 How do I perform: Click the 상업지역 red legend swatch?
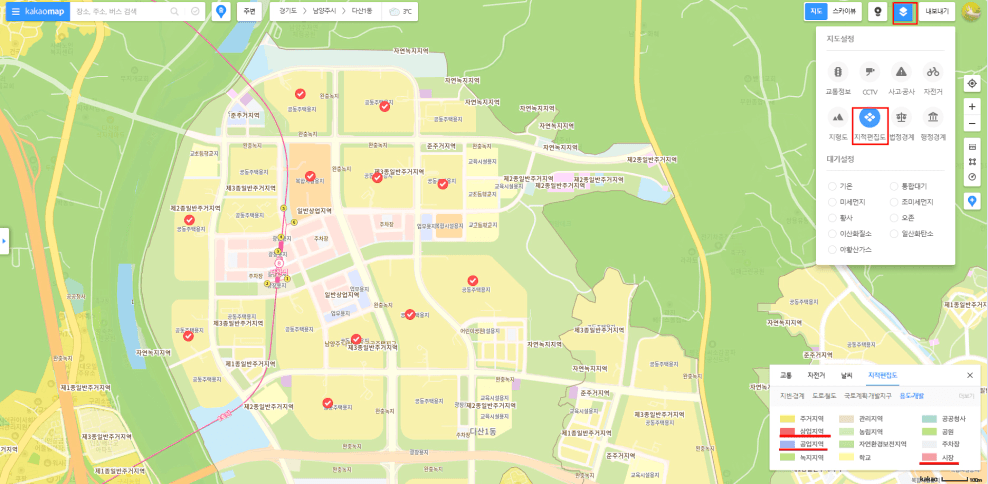point(786,431)
